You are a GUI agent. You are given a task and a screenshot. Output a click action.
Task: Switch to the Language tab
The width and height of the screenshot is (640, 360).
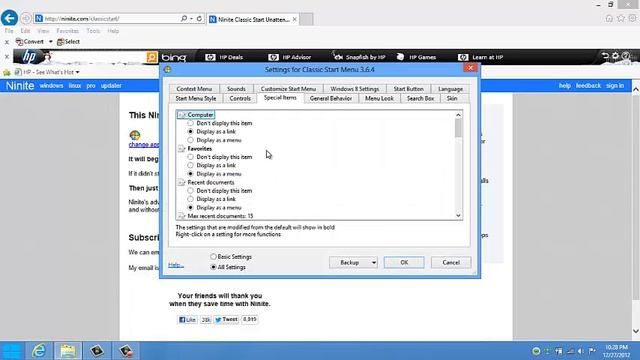450,89
